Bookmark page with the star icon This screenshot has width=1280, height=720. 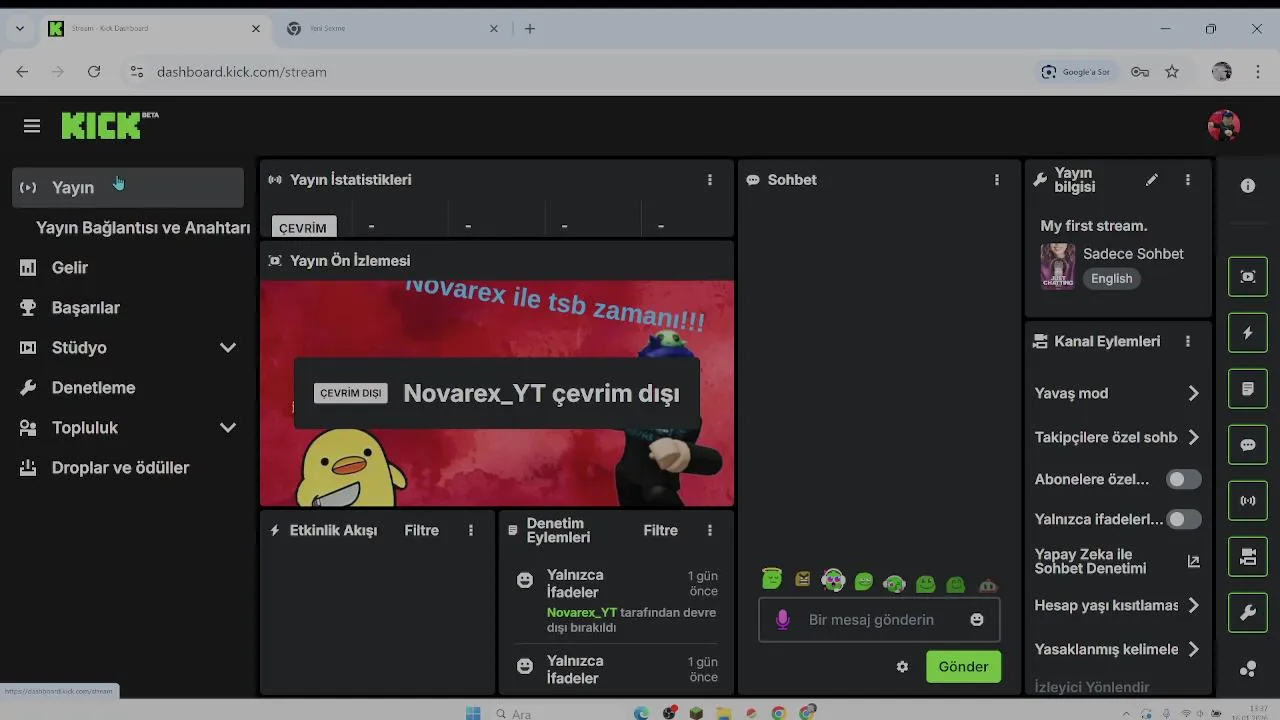click(x=1172, y=72)
